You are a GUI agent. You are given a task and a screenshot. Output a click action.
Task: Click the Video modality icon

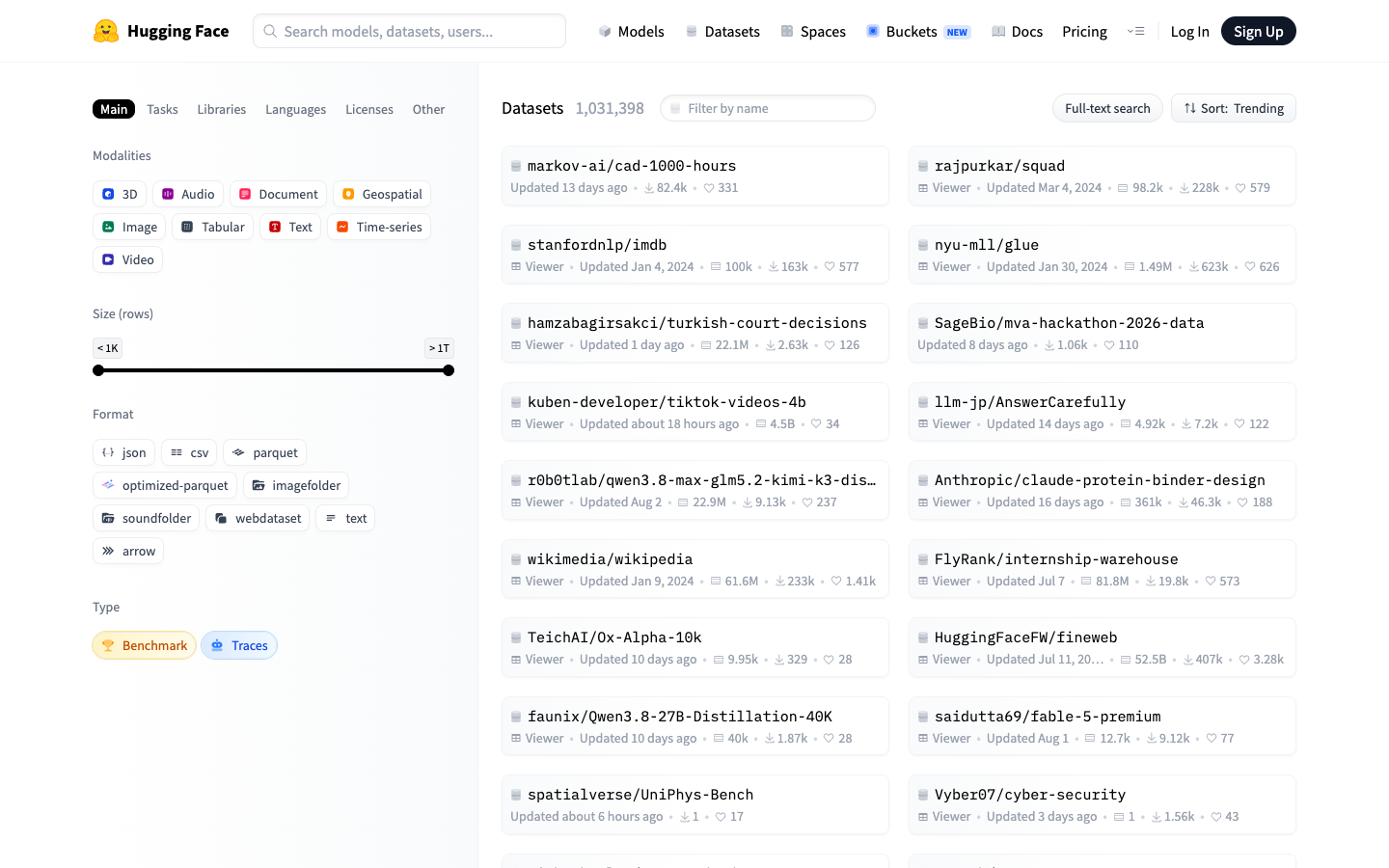[108, 259]
